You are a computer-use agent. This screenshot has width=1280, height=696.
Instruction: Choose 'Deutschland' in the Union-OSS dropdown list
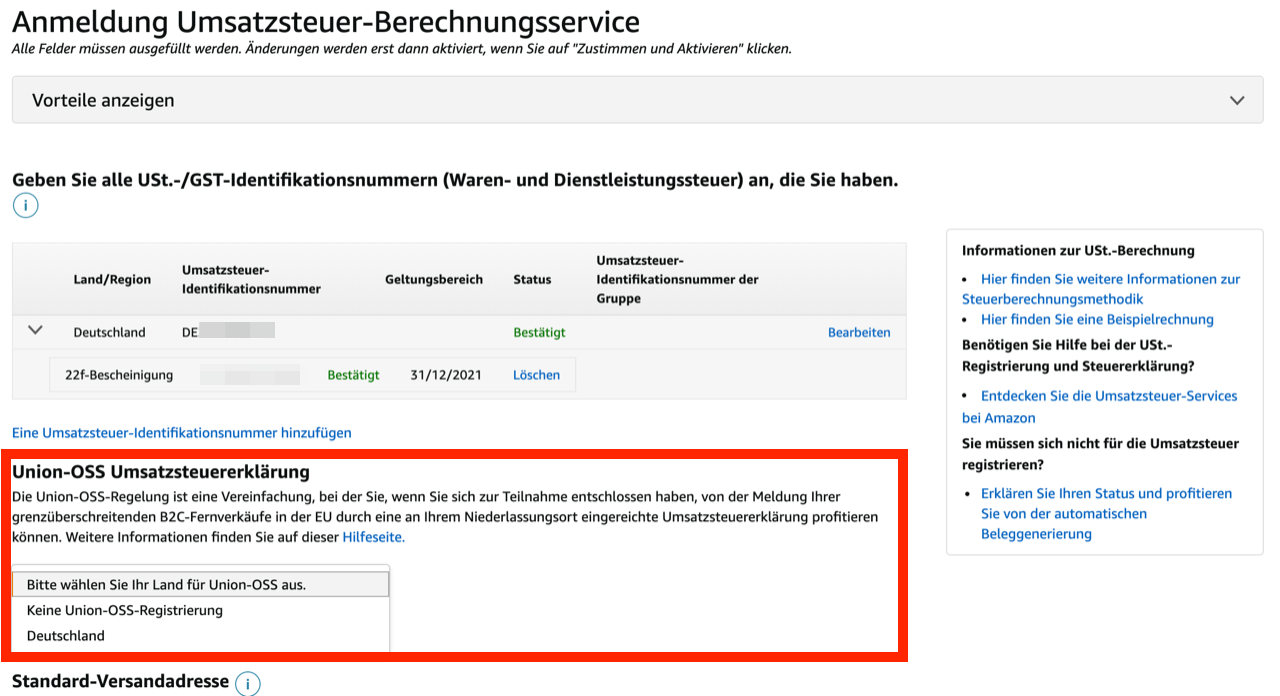(66, 636)
